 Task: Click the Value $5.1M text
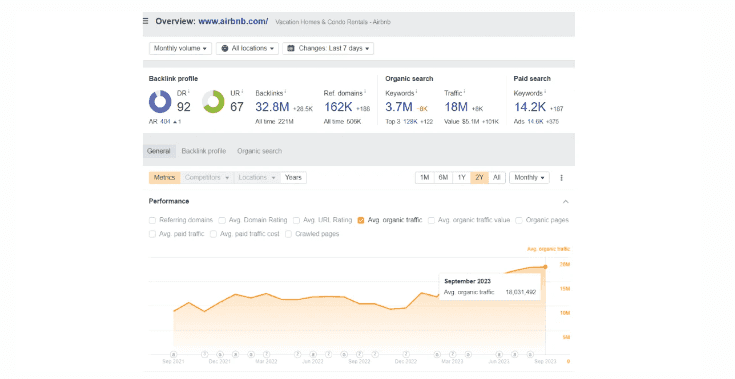pos(462,122)
